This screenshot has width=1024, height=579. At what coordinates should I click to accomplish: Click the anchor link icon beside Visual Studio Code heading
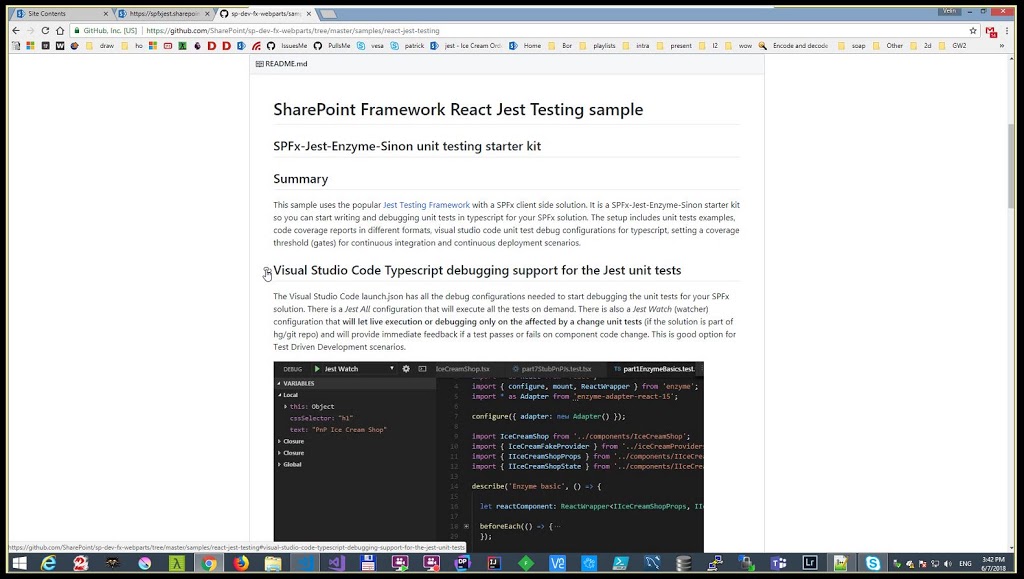267,271
